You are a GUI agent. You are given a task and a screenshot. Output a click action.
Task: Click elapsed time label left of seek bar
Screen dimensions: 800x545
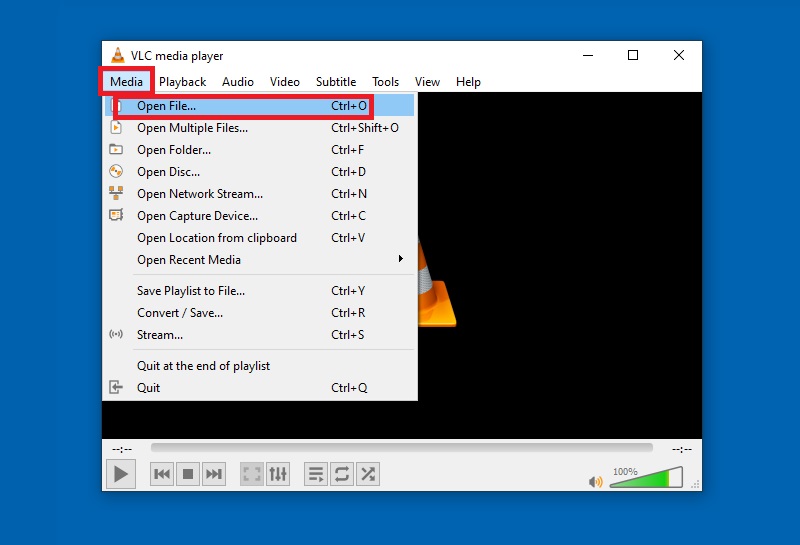(122, 449)
